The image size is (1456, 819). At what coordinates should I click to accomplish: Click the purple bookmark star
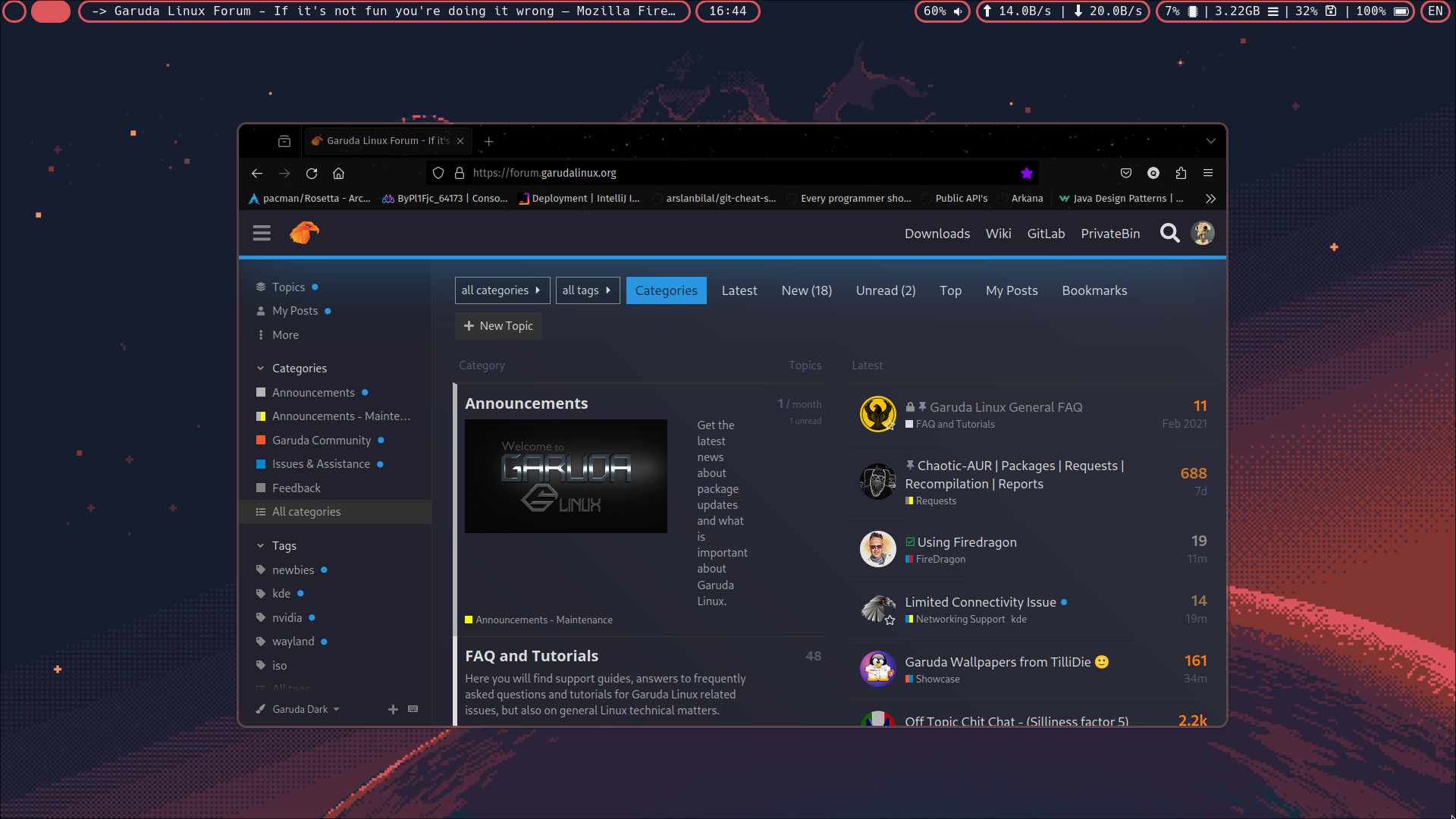(x=1027, y=174)
